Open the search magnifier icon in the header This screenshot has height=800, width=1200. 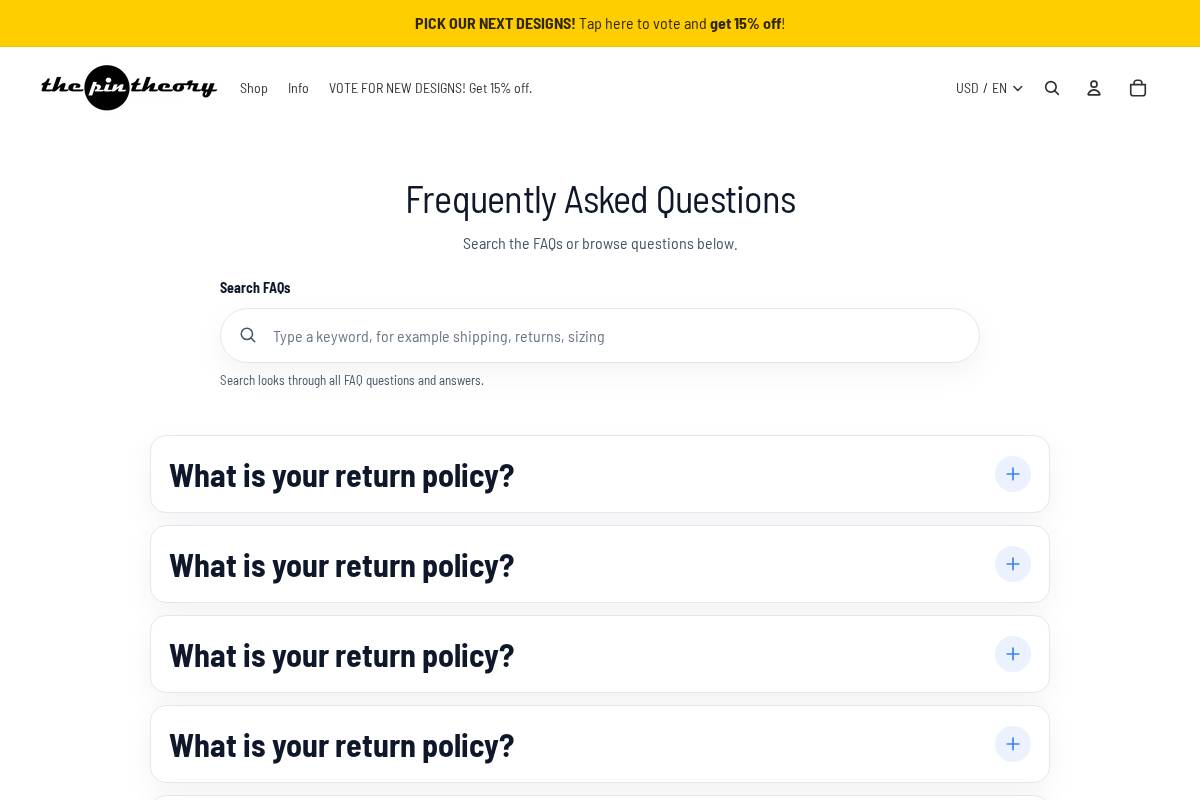coord(1052,88)
